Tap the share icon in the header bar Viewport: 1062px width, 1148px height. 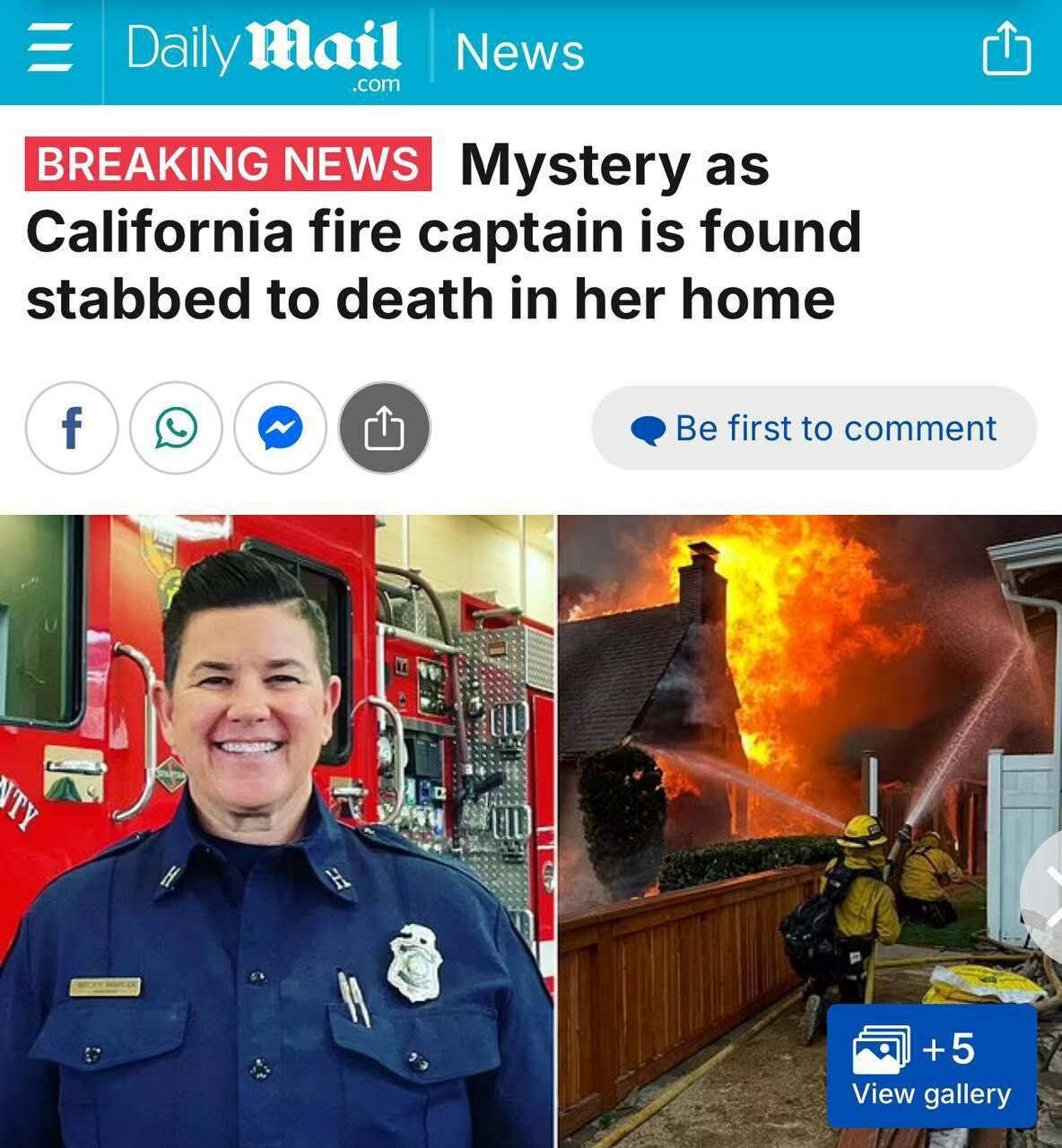1006,48
